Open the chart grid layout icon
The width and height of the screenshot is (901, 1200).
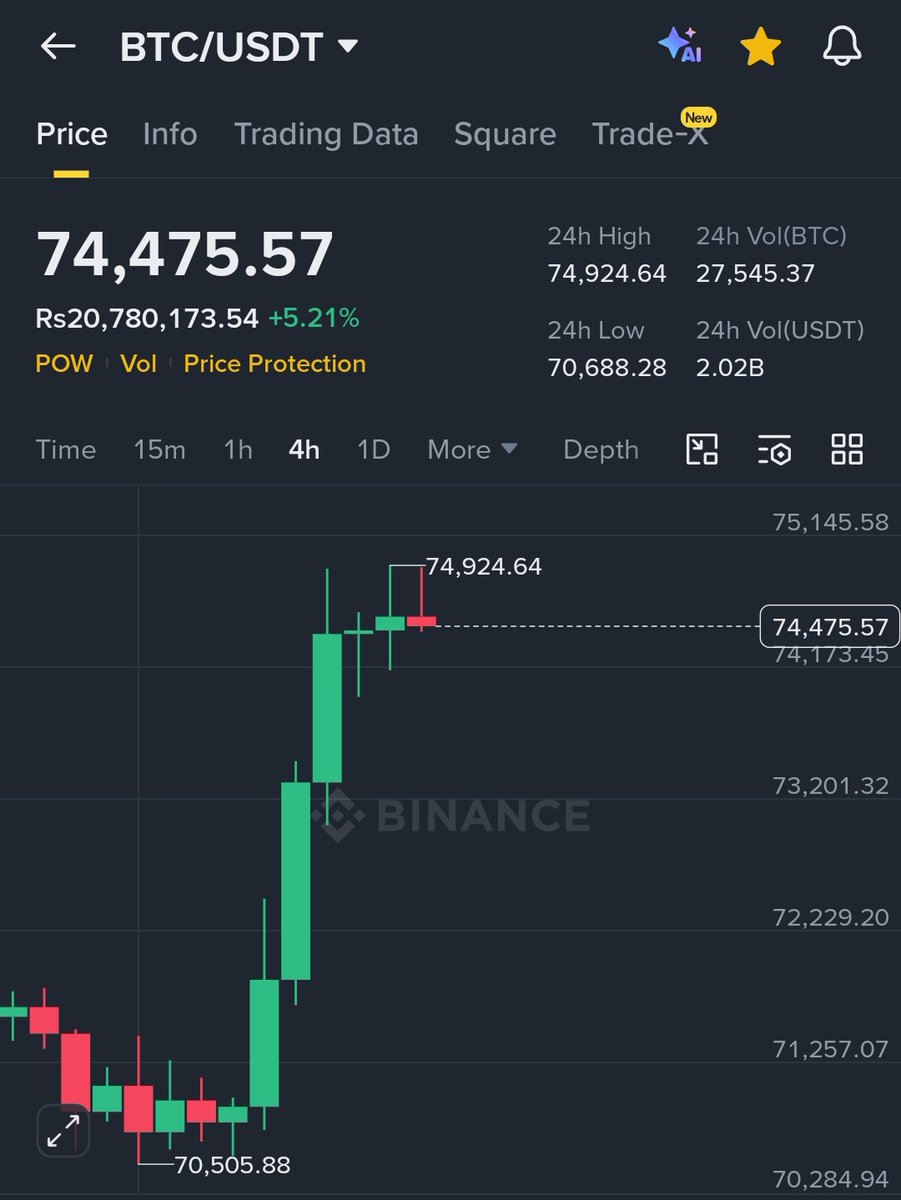tap(847, 450)
